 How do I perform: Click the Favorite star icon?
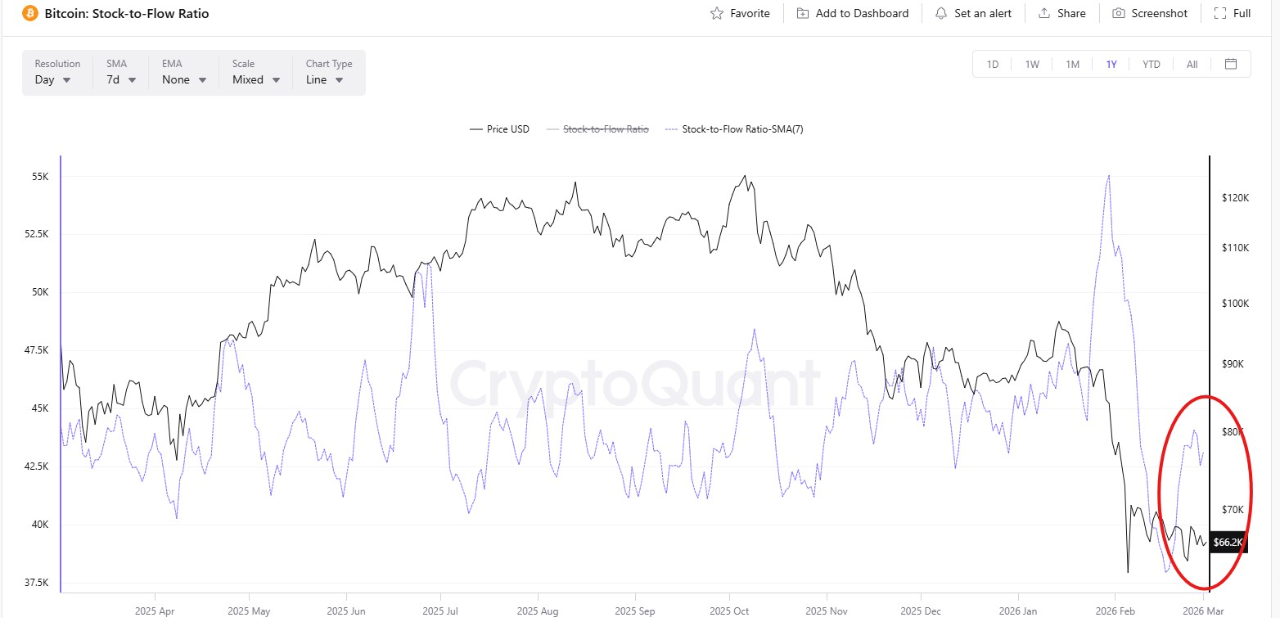[716, 14]
